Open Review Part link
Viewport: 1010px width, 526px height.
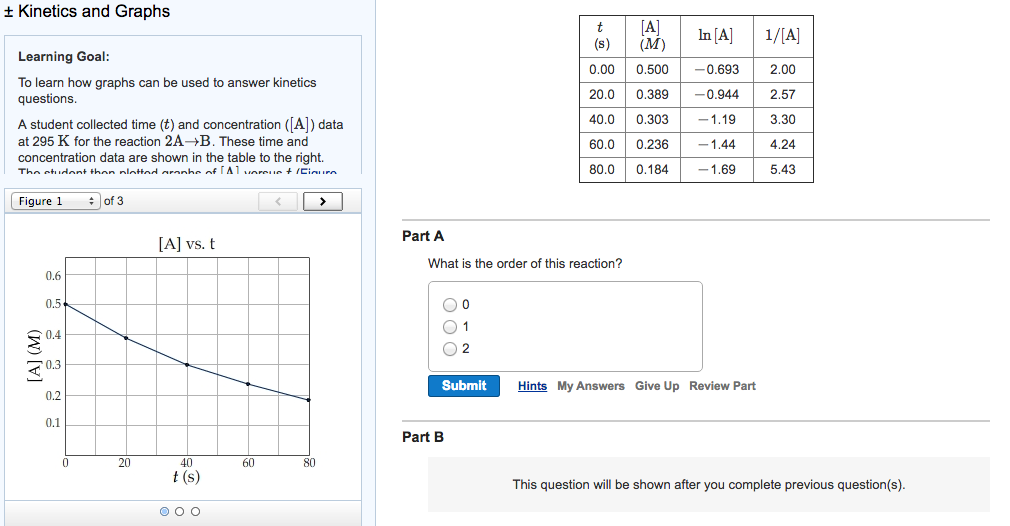722,386
